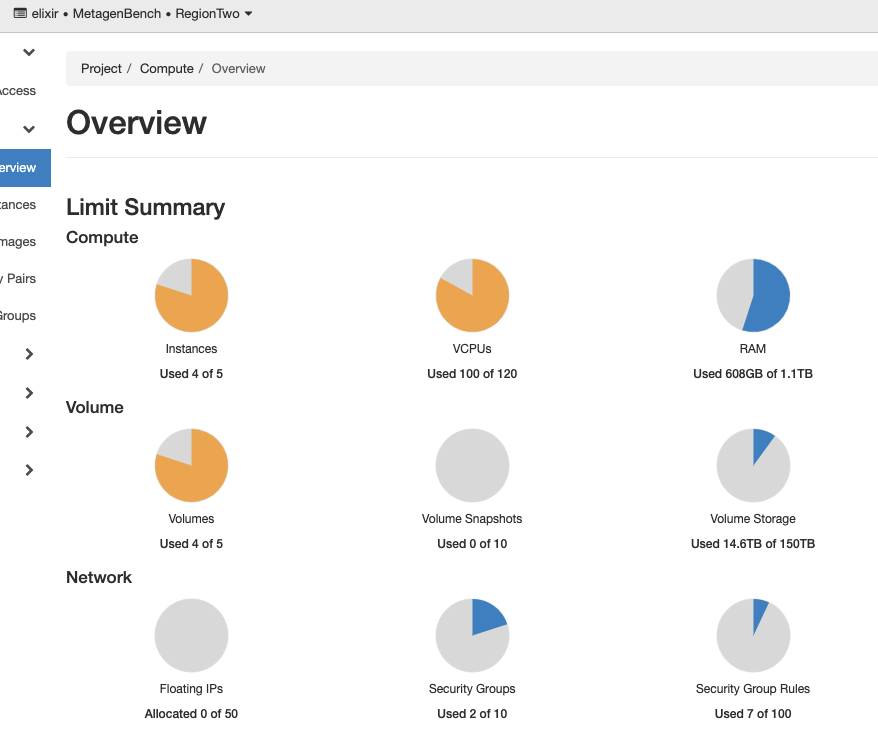Click the Network section heading
Viewport: 878px width, 749px height.
pos(99,577)
